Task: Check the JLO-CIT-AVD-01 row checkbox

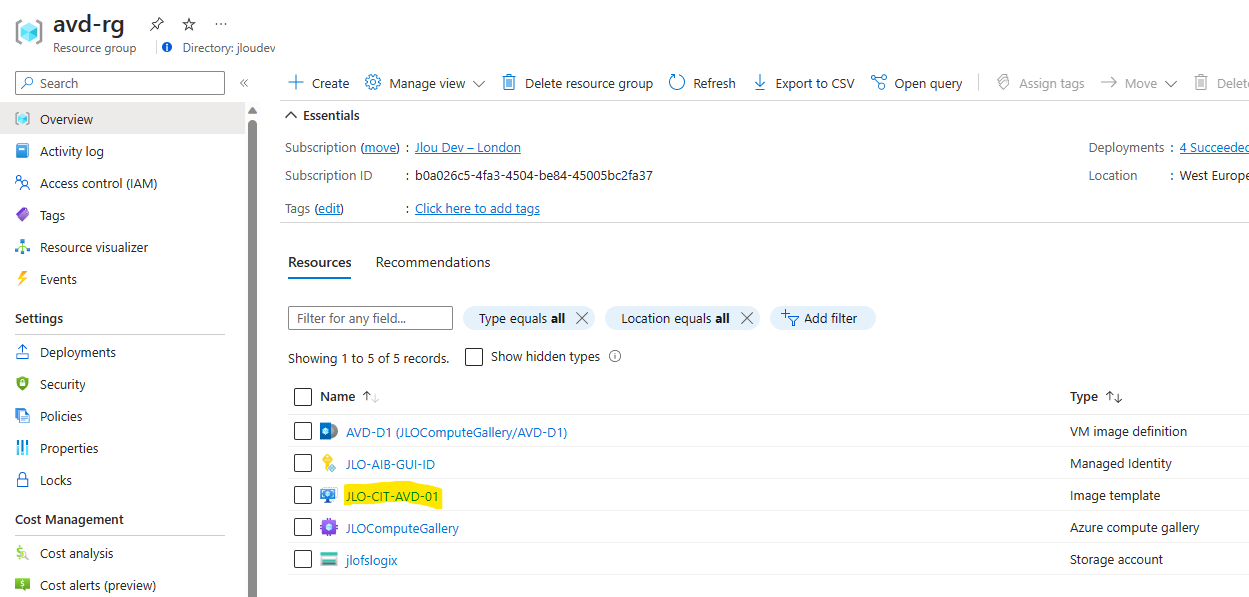Action: point(303,495)
